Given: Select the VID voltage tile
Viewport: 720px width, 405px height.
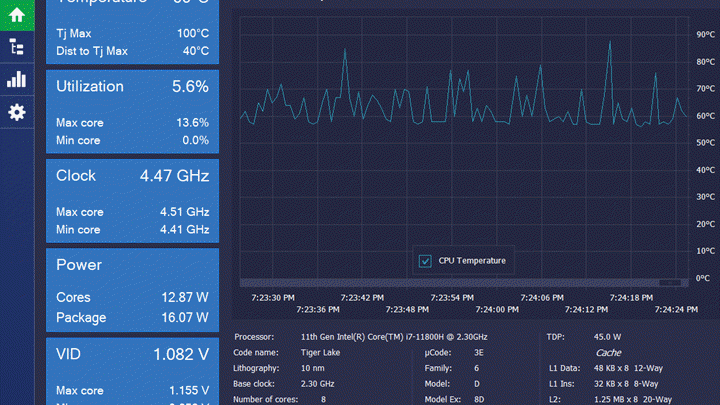Looking at the screenshot, I should point(132,371).
